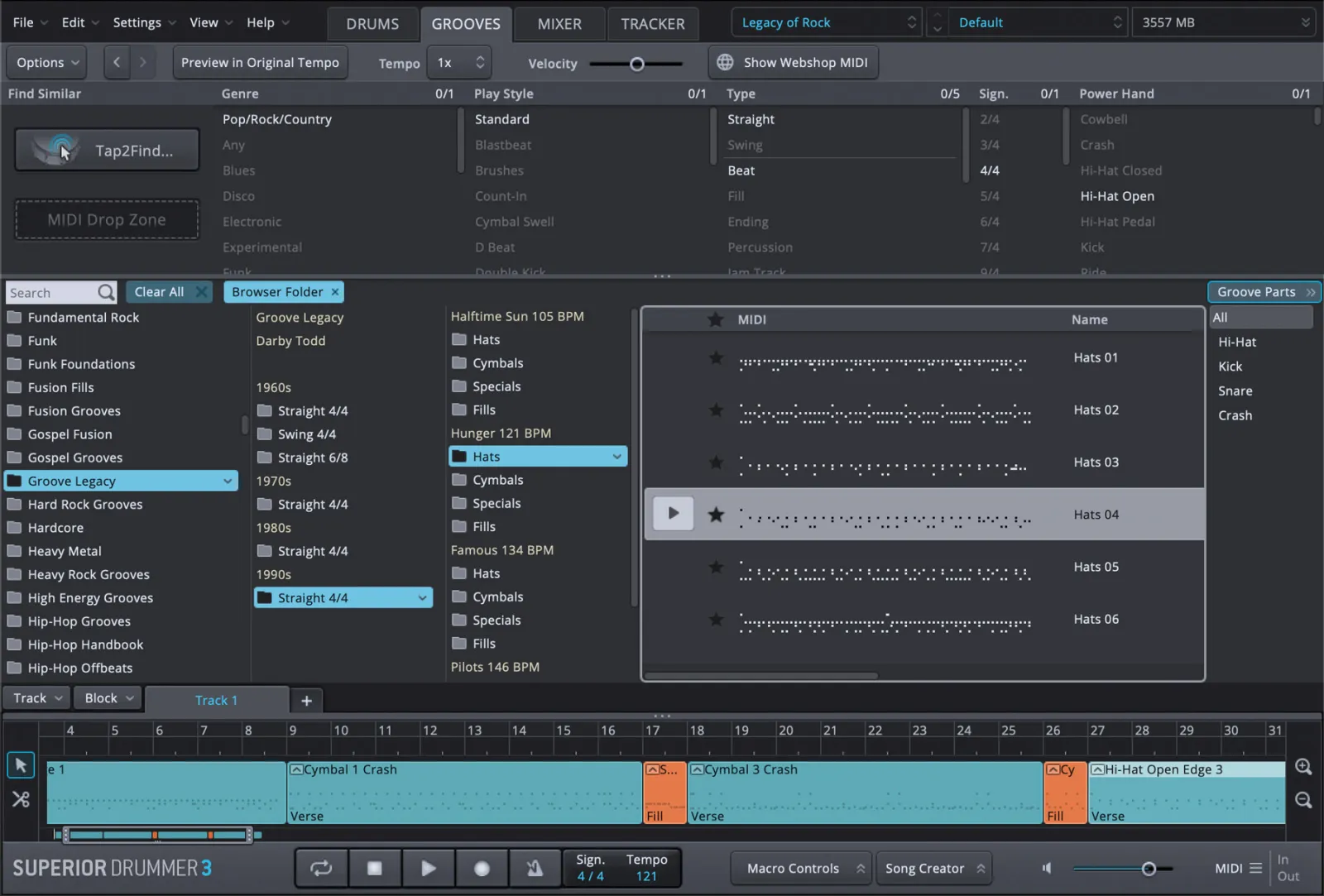Click the star column header icon
The width and height of the screenshot is (1324, 896).
click(716, 319)
